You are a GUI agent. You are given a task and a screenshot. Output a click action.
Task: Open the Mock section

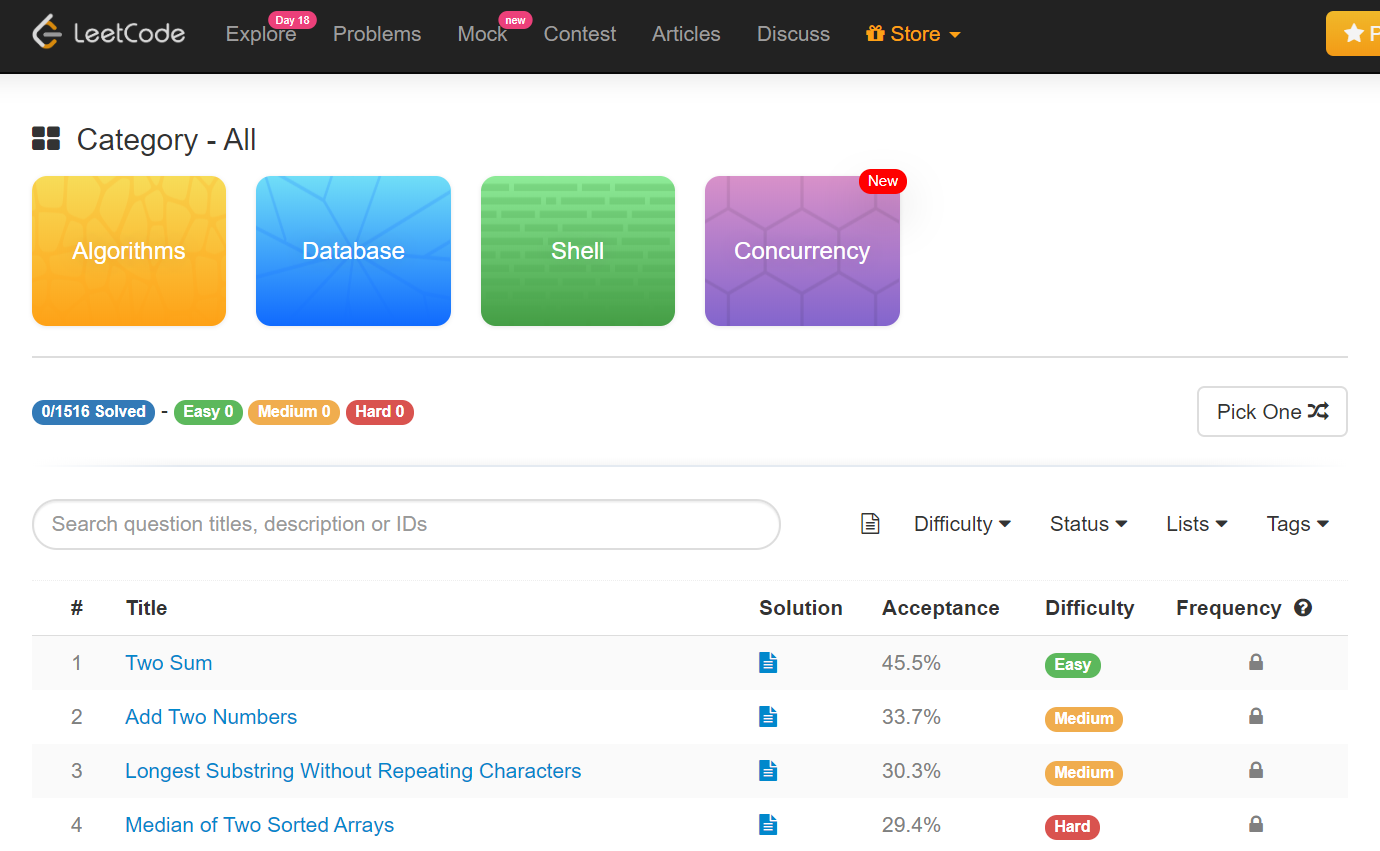point(482,34)
